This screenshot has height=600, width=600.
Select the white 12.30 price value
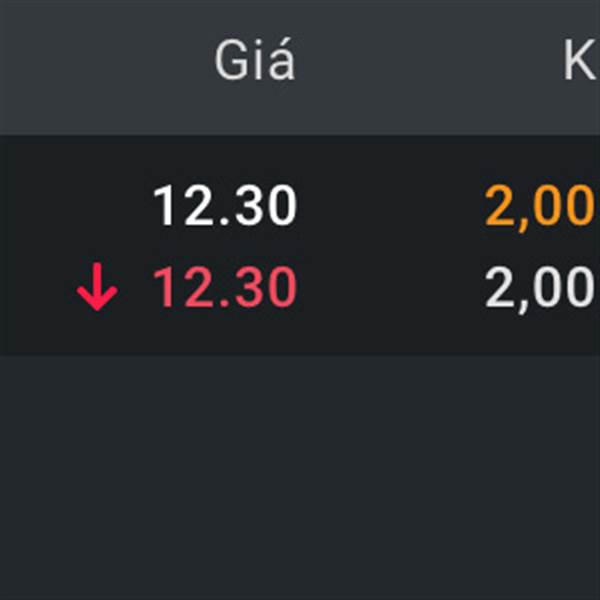pos(225,205)
